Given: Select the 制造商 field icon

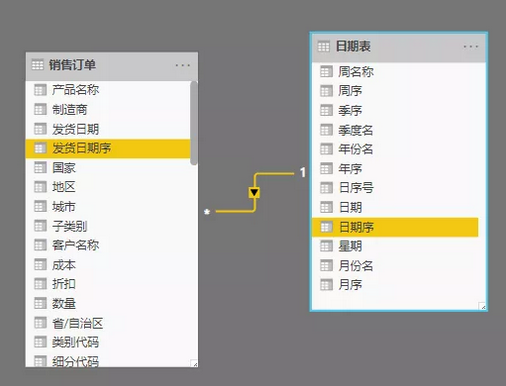Looking at the screenshot, I should [x=40, y=109].
